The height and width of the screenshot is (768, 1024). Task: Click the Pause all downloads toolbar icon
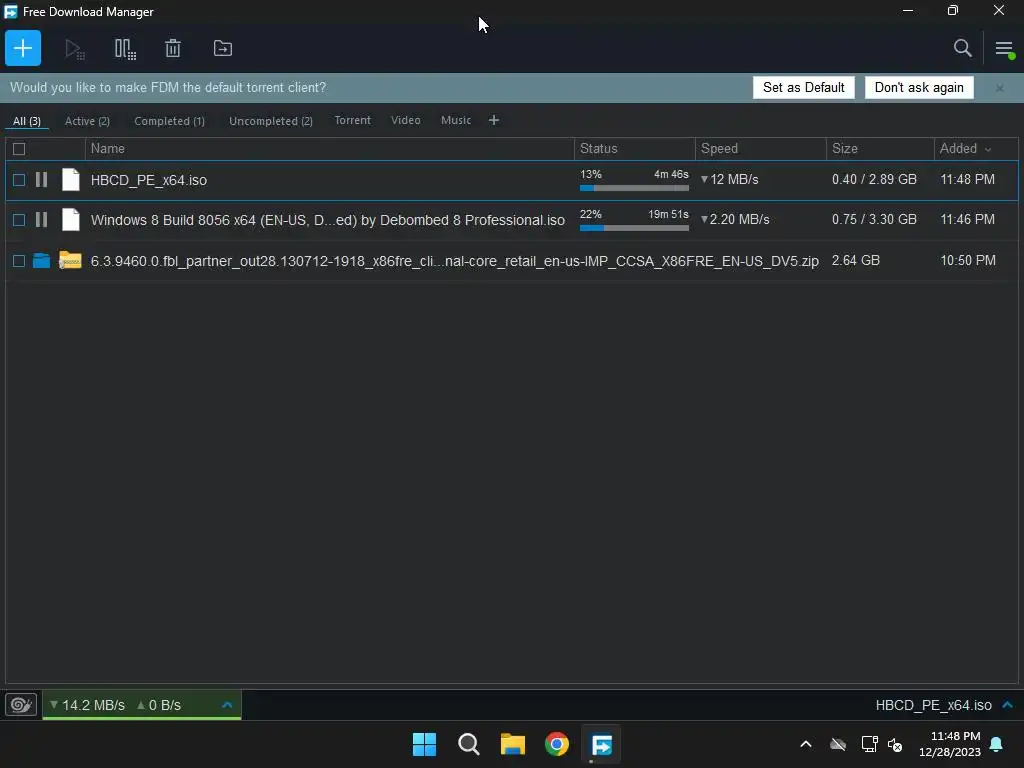[125, 49]
